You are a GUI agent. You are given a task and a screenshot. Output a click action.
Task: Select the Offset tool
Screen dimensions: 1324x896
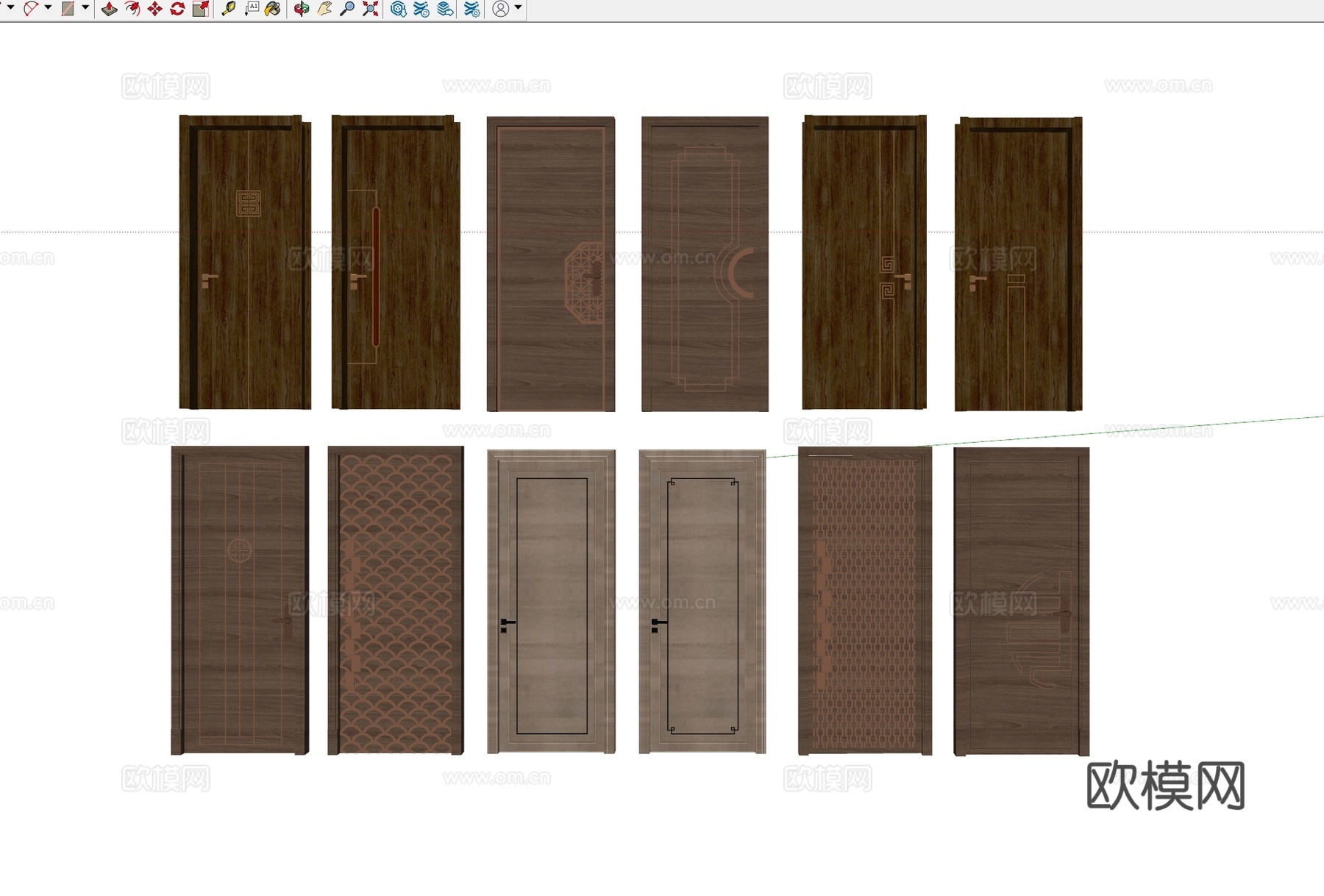(x=132, y=9)
